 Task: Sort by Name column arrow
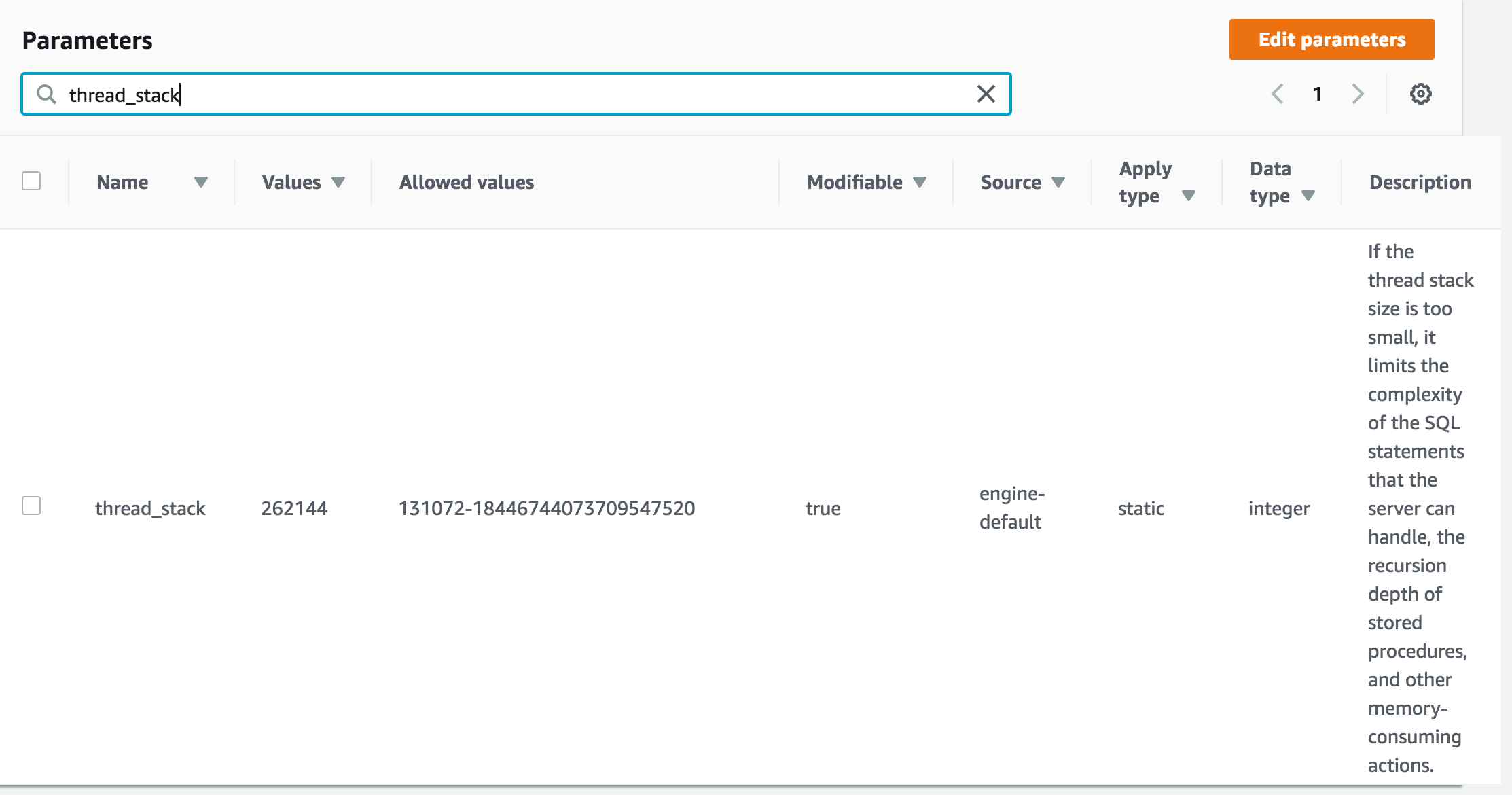coord(200,182)
